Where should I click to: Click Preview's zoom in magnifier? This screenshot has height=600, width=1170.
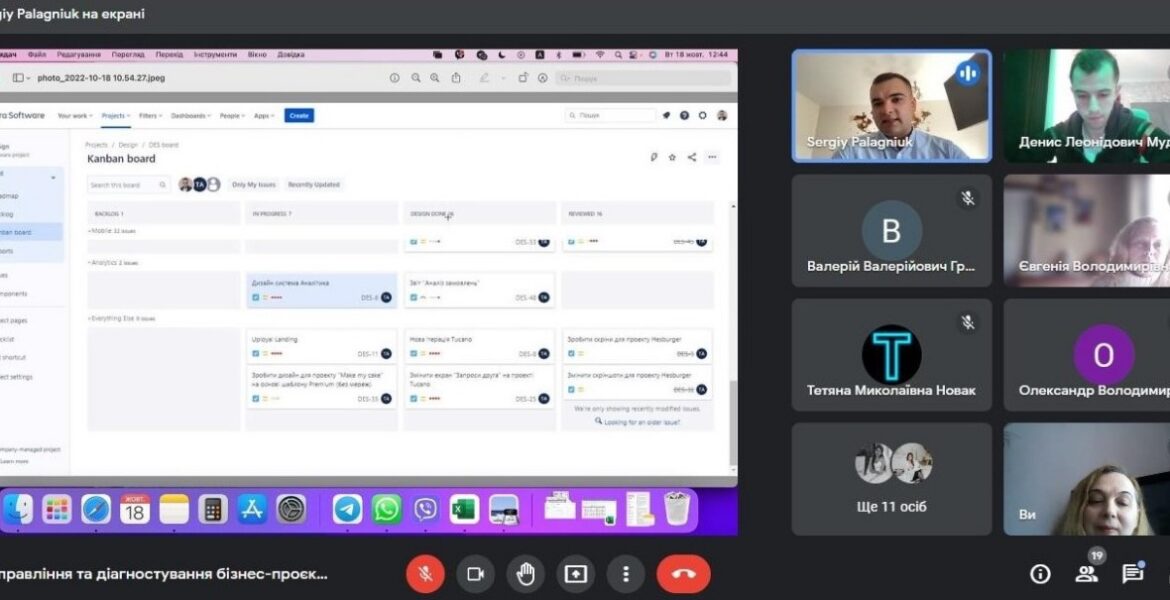(x=434, y=78)
